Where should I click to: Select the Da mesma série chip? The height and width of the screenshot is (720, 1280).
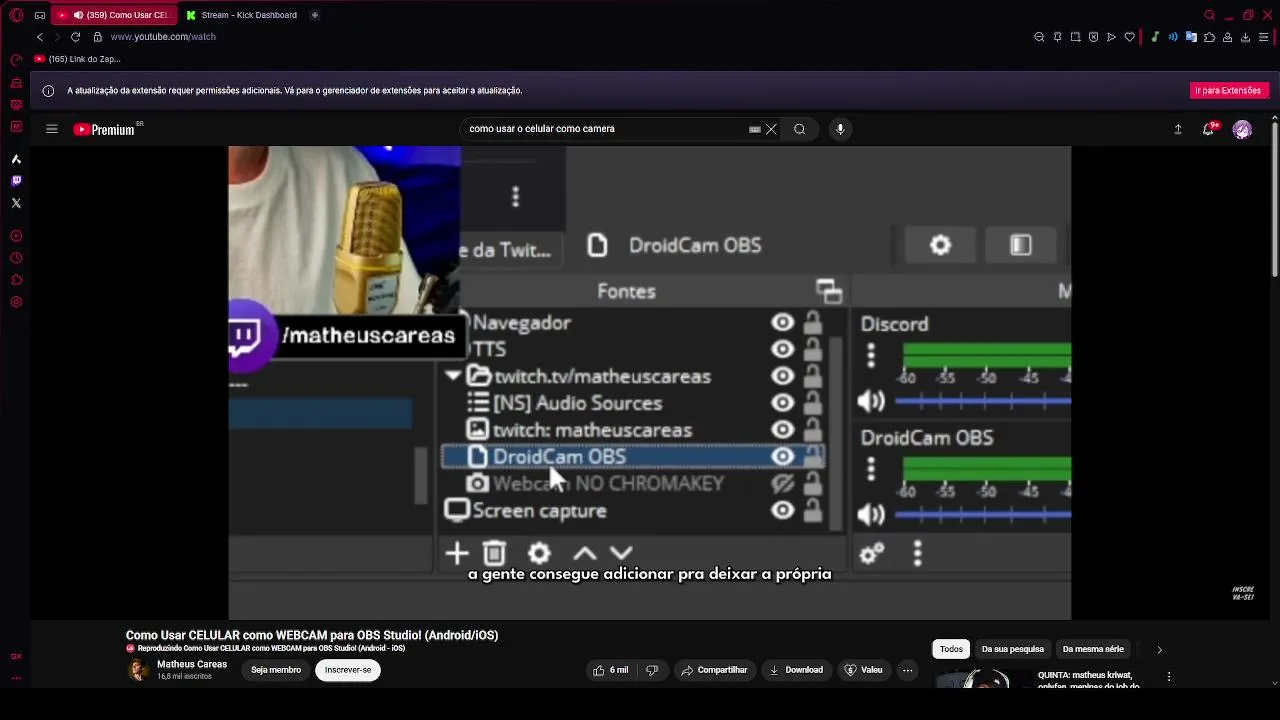pyautogui.click(x=1093, y=649)
